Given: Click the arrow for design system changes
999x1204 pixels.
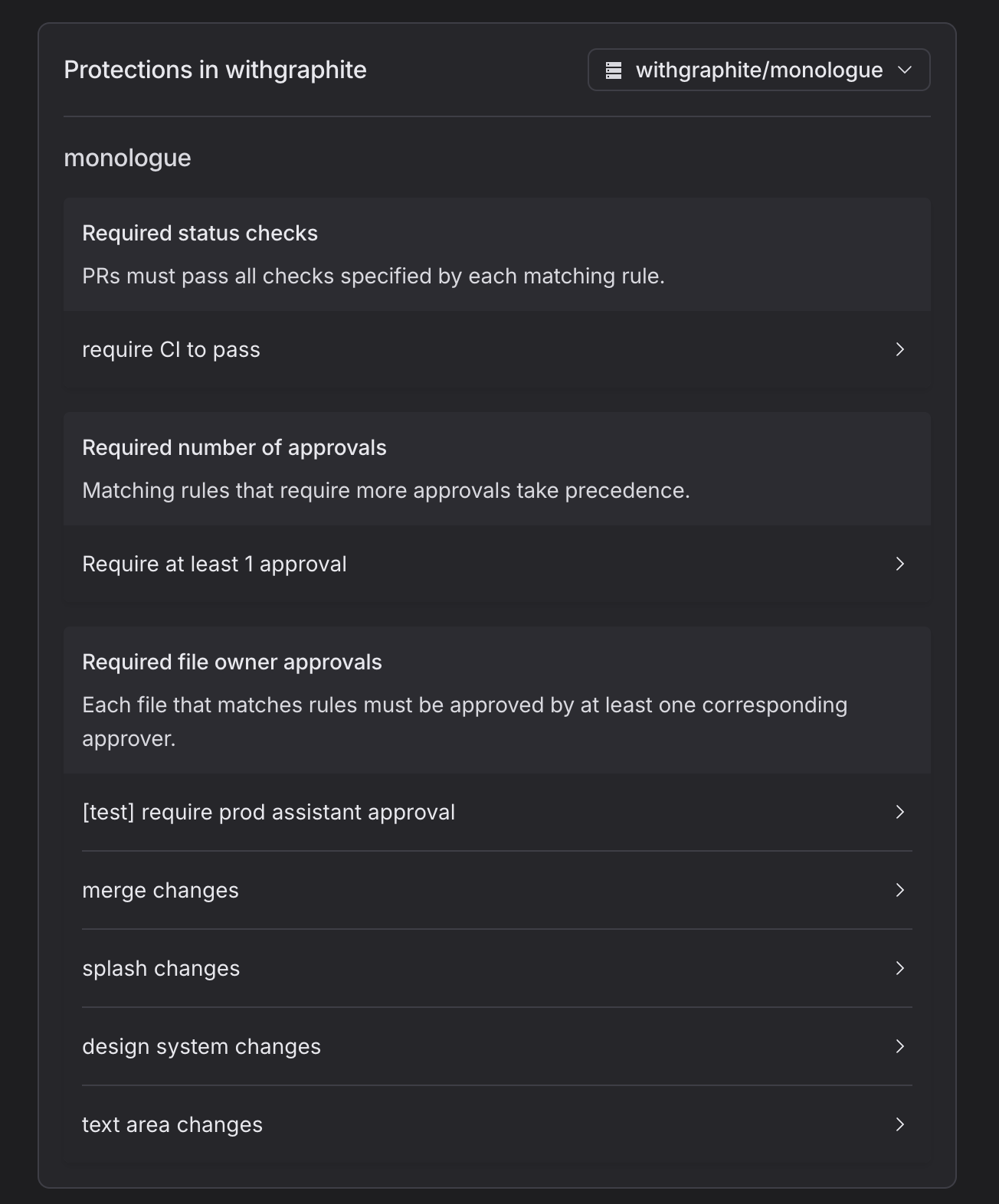Looking at the screenshot, I should click(x=900, y=1046).
